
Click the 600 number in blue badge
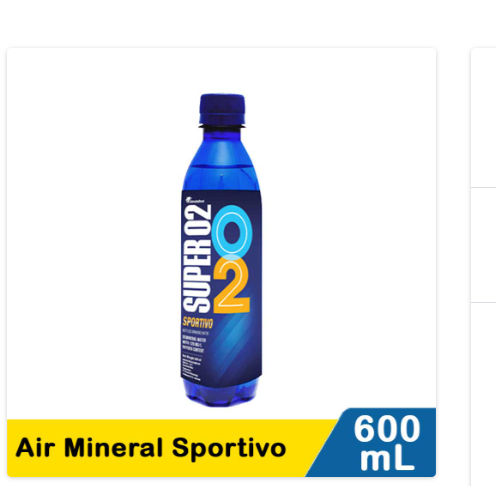[x=387, y=429]
